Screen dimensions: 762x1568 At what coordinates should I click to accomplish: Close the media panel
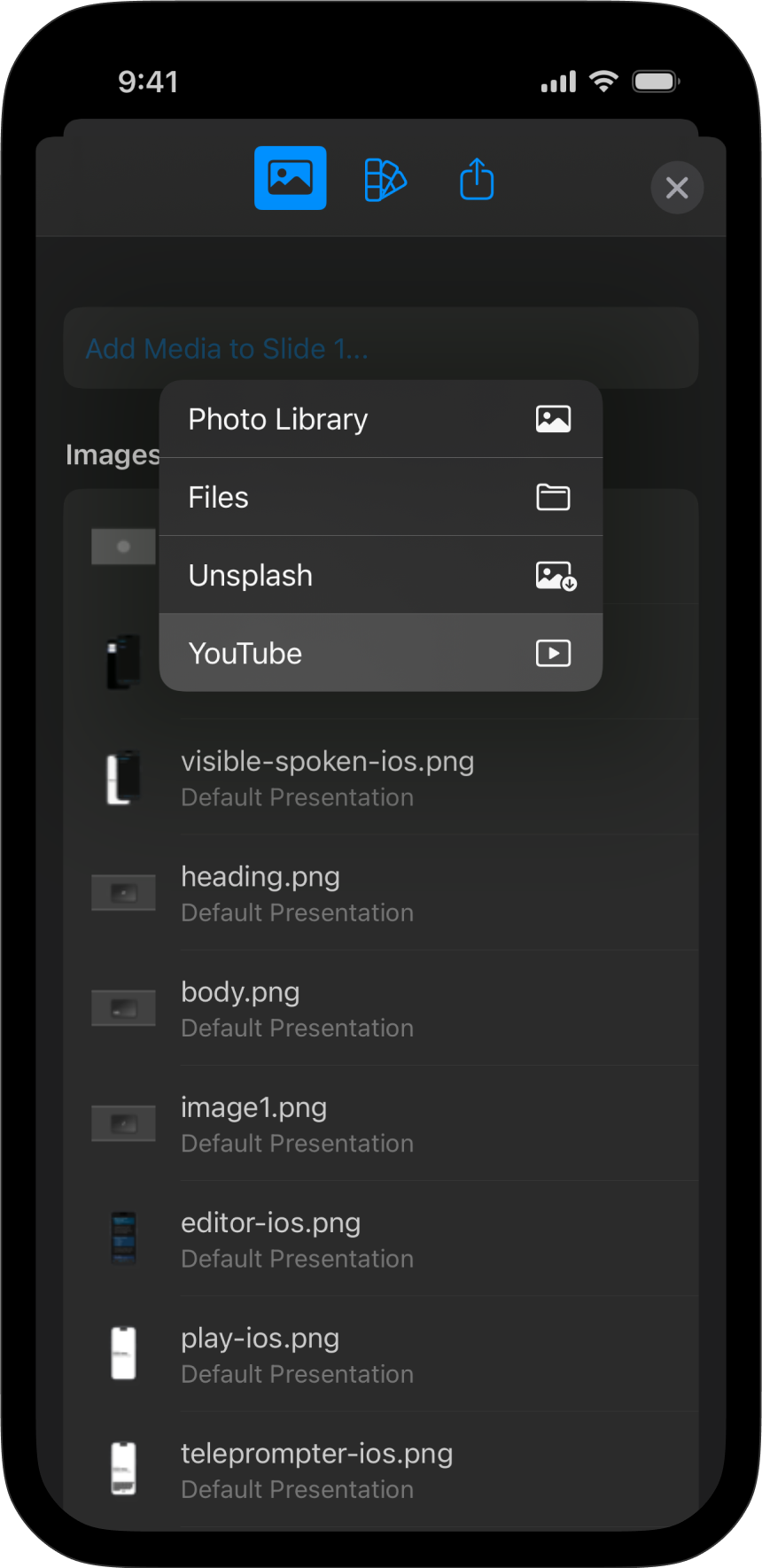677,188
